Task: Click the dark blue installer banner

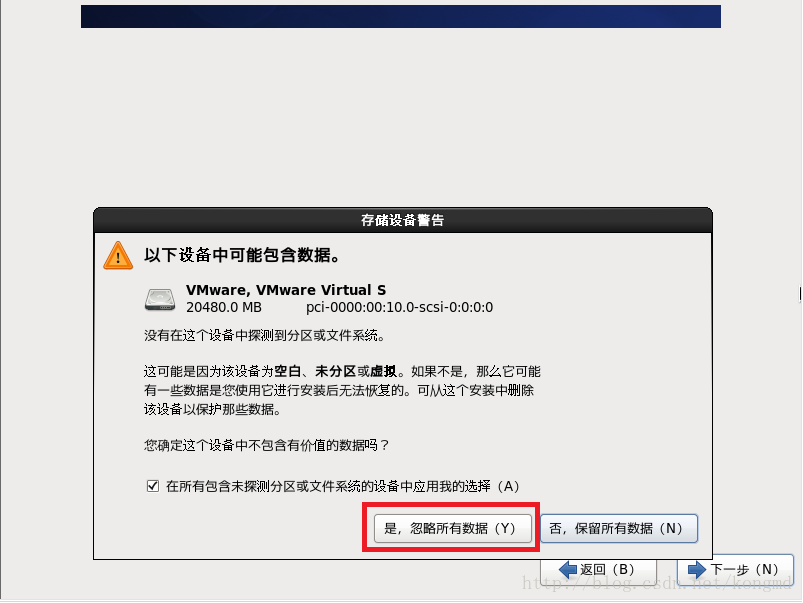Action: coord(401,16)
